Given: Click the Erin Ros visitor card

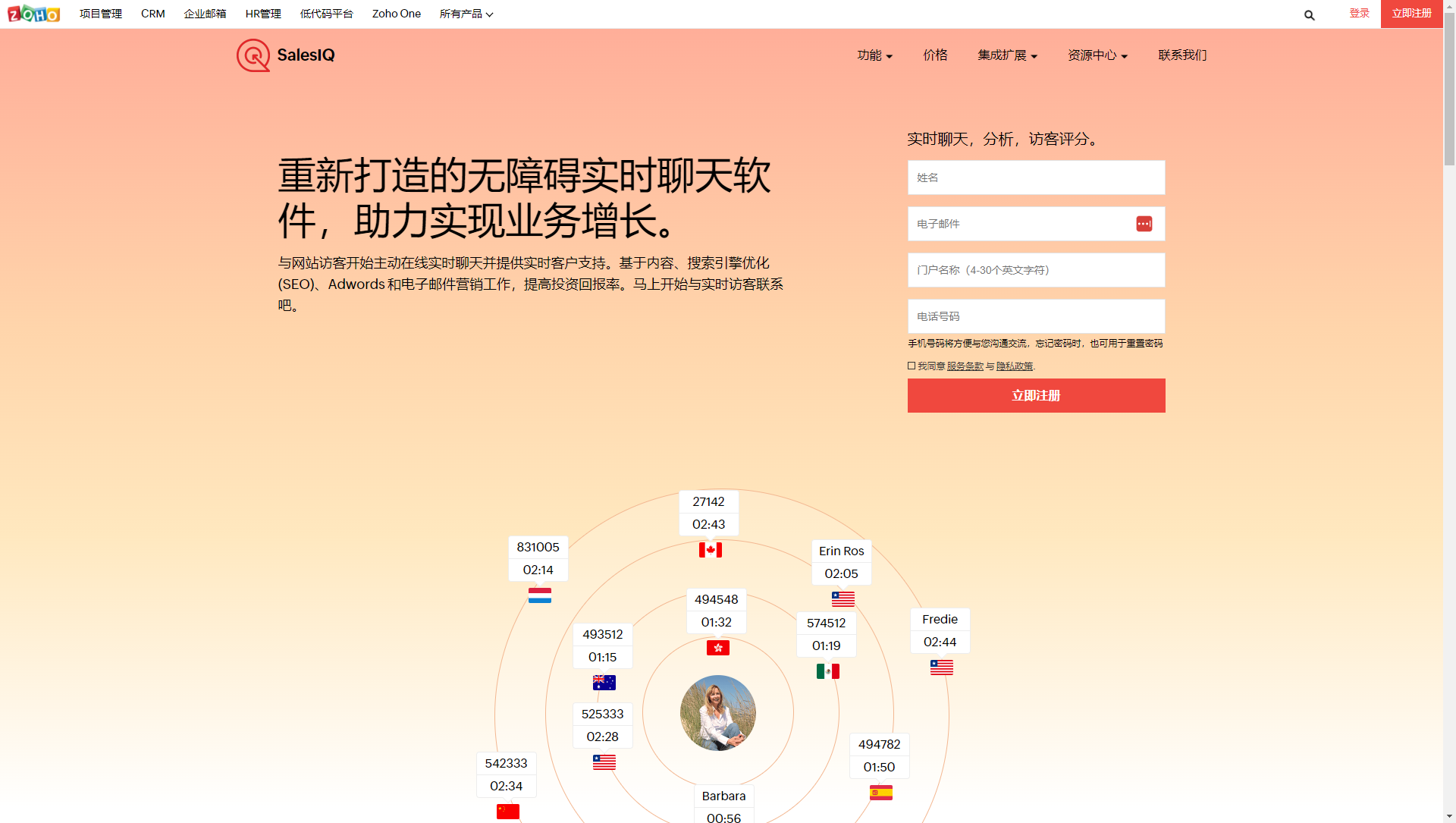Looking at the screenshot, I should coord(842,562).
